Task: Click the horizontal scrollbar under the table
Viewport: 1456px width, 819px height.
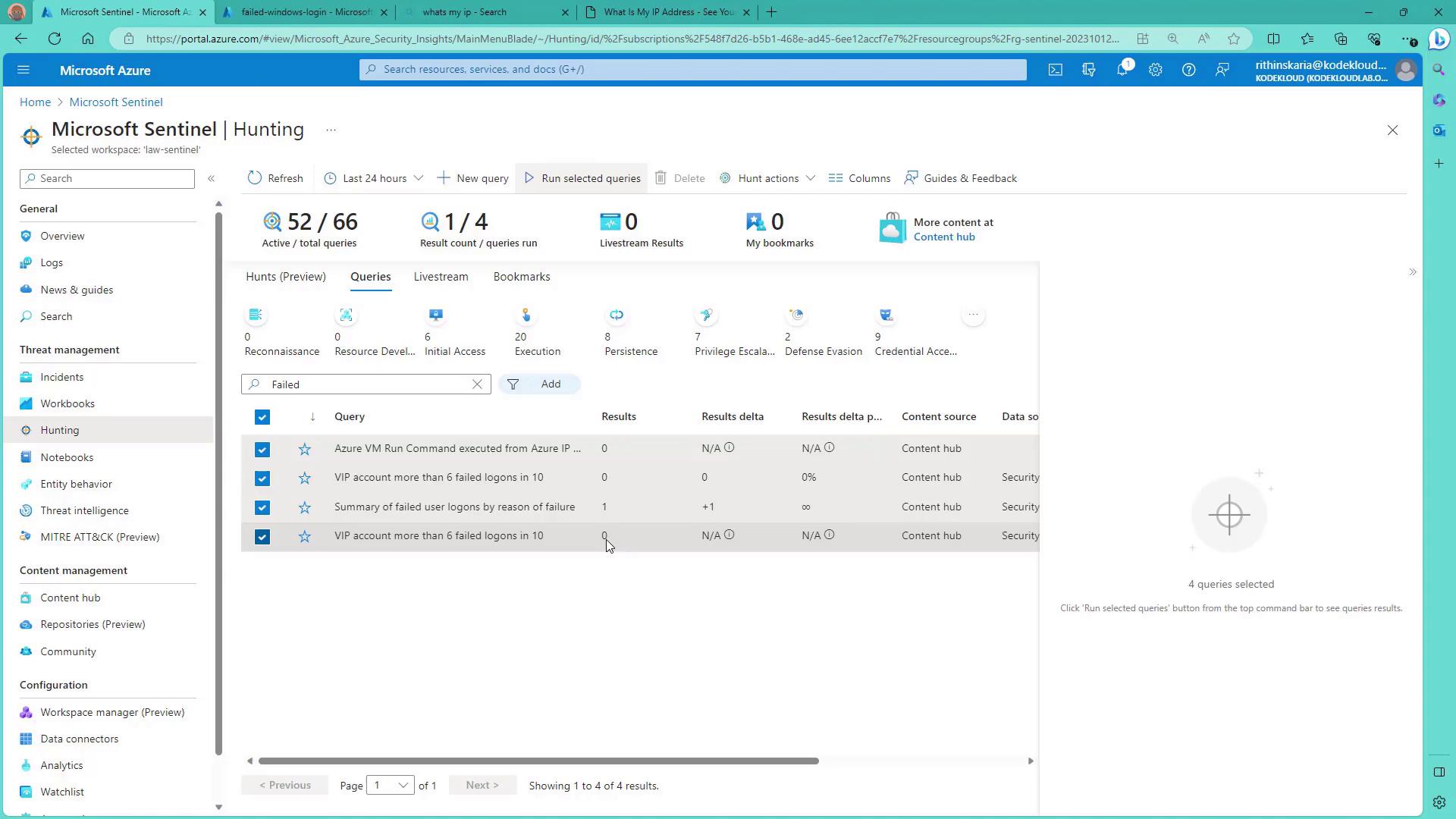Action: click(538, 761)
